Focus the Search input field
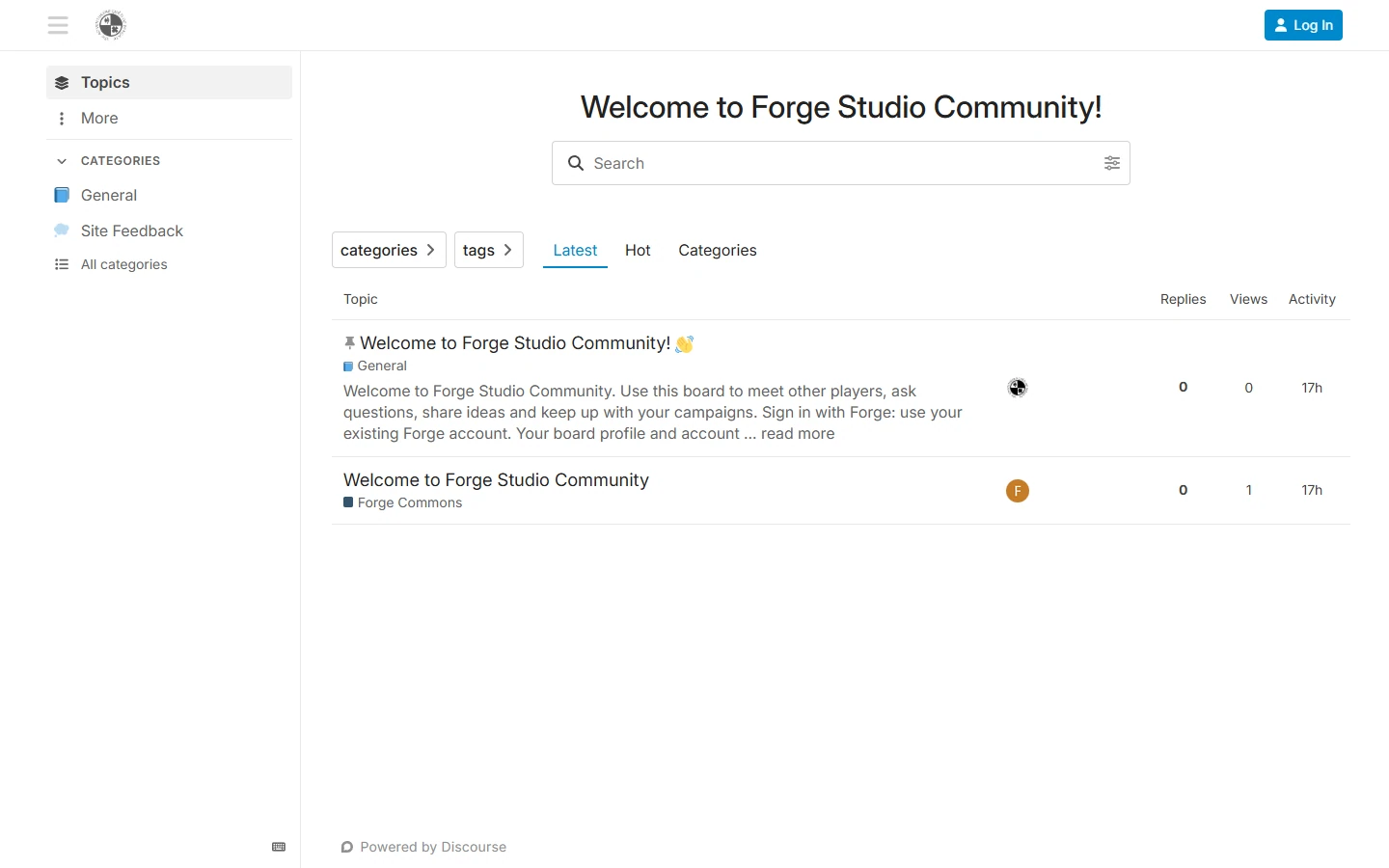 point(841,163)
